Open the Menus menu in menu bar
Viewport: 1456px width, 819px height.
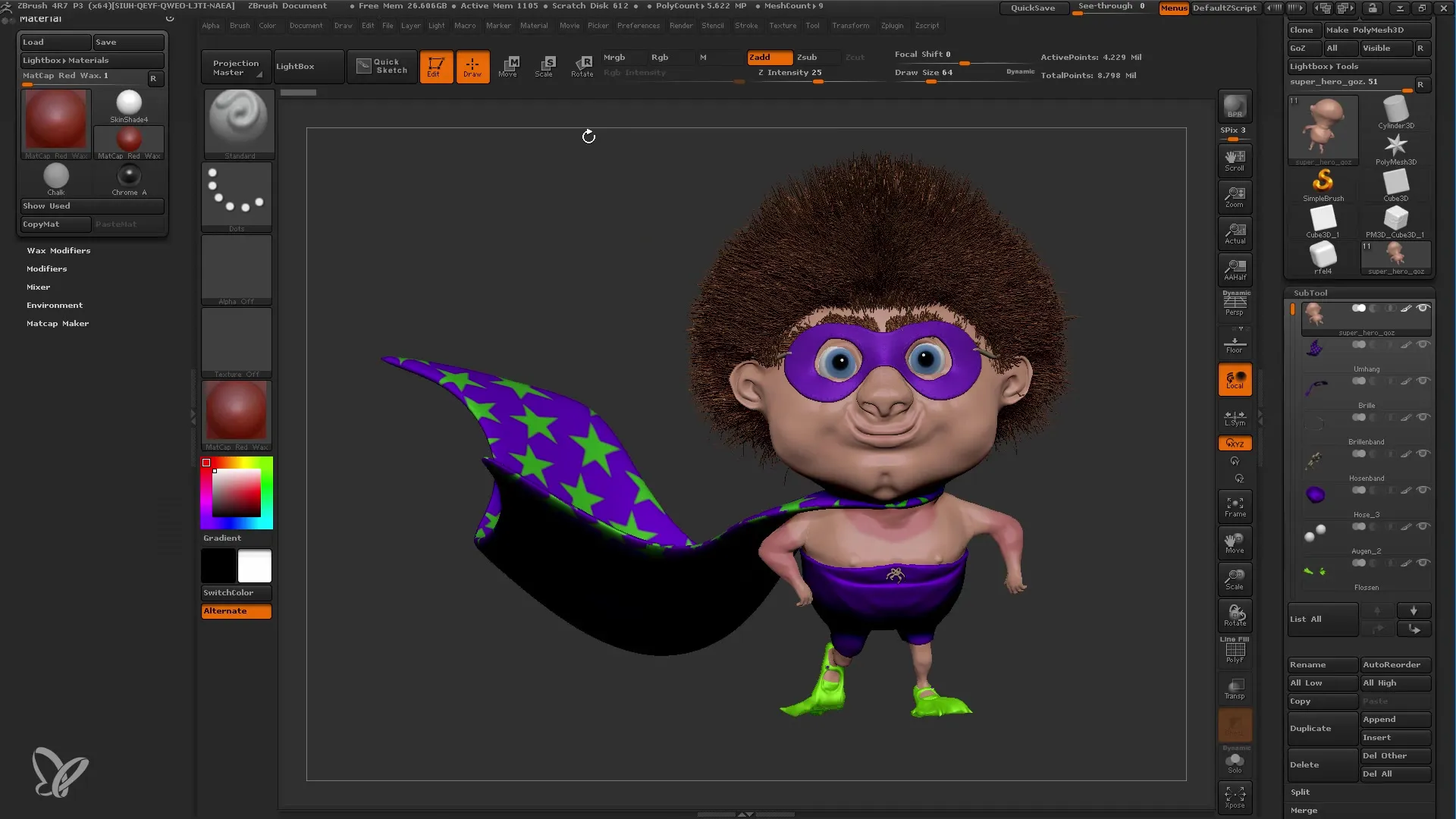click(1173, 8)
